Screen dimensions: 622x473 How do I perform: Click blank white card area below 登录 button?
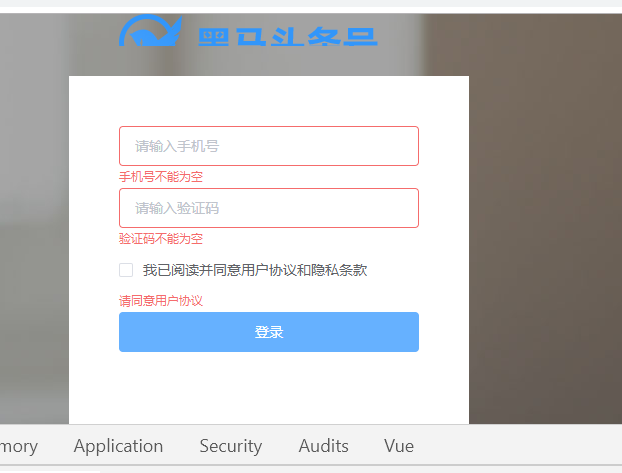(269, 388)
